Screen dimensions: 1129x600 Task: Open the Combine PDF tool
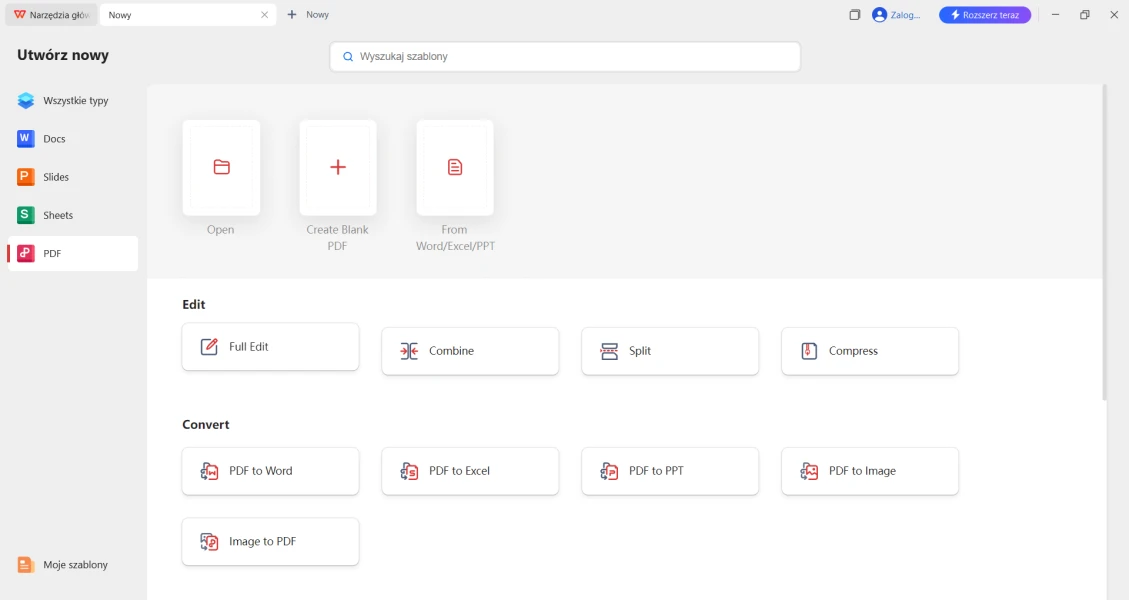pyautogui.click(x=470, y=351)
